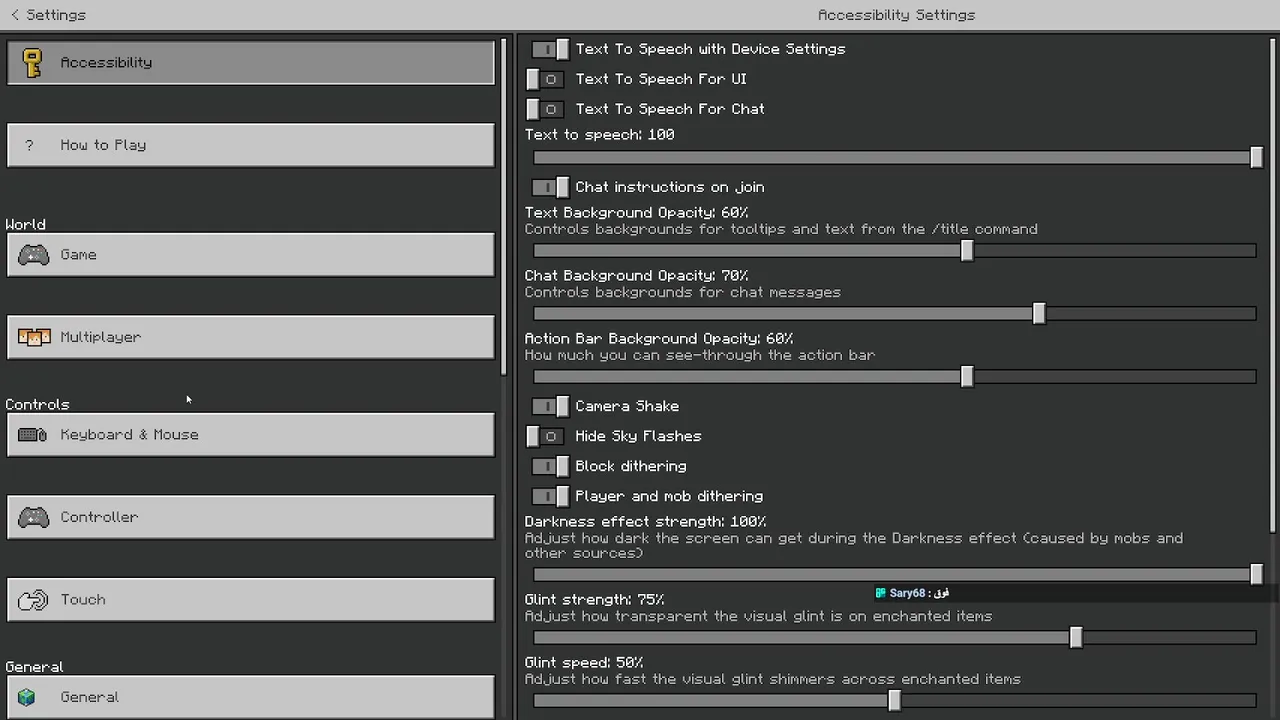Open the Touch settings tab
Screen dimensions: 1280x720
click(250, 599)
